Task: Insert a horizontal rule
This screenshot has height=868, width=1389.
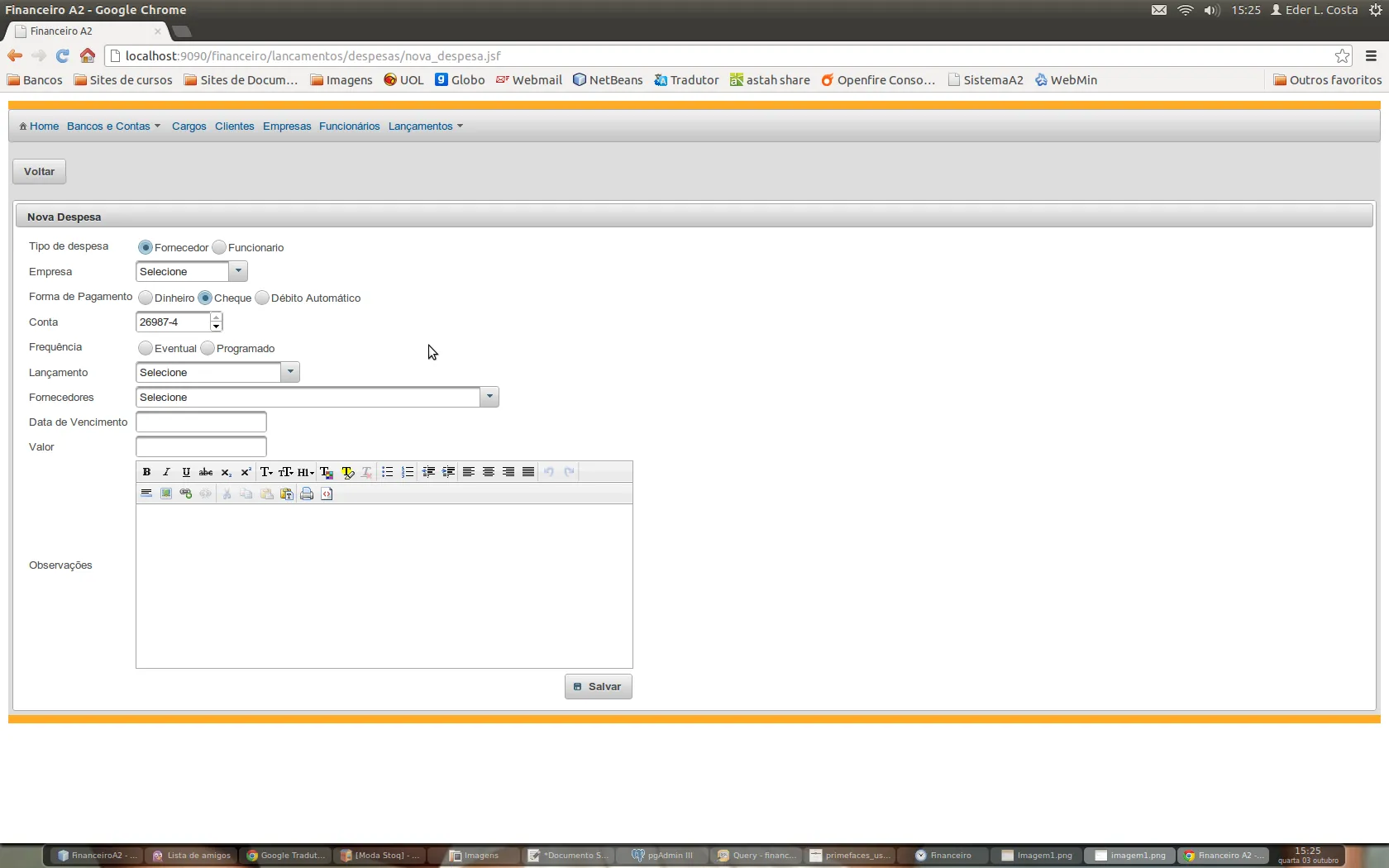Action: 146,494
